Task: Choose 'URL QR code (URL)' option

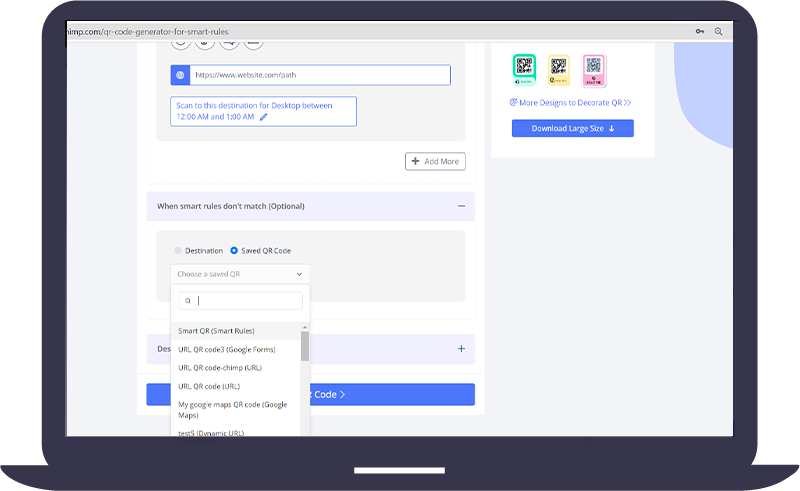Action: tap(236, 386)
